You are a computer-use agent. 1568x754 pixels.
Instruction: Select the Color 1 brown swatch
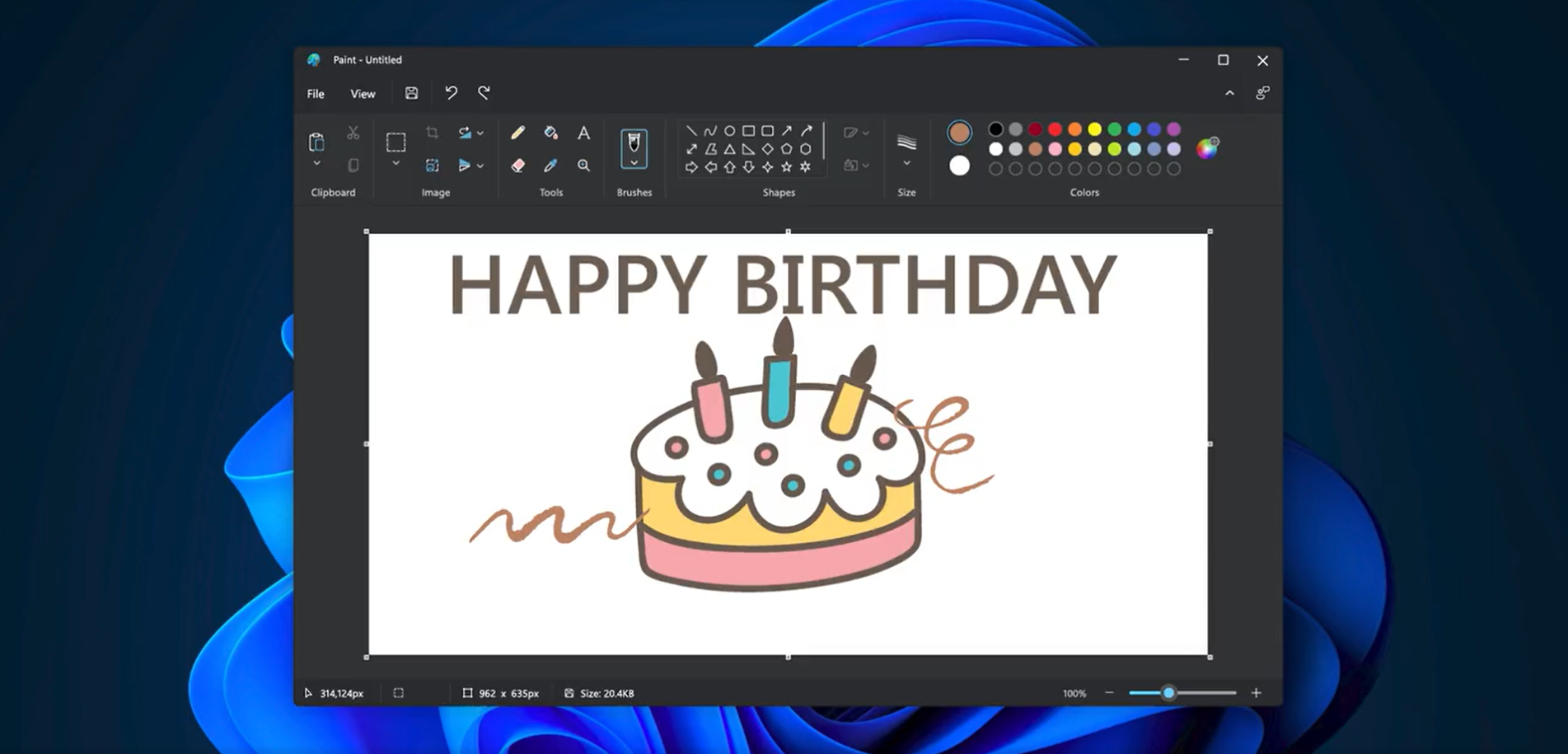(959, 132)
